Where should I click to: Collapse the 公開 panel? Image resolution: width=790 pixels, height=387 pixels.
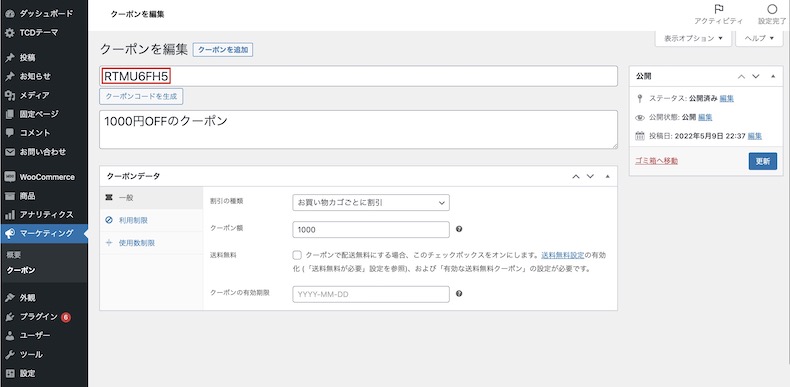[773, 77]
